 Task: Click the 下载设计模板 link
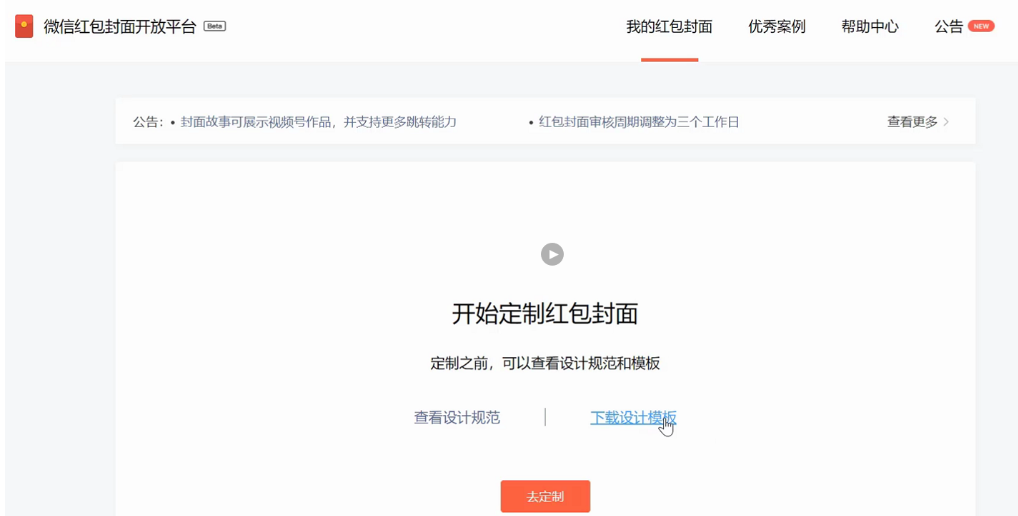[x=633, y=418]
